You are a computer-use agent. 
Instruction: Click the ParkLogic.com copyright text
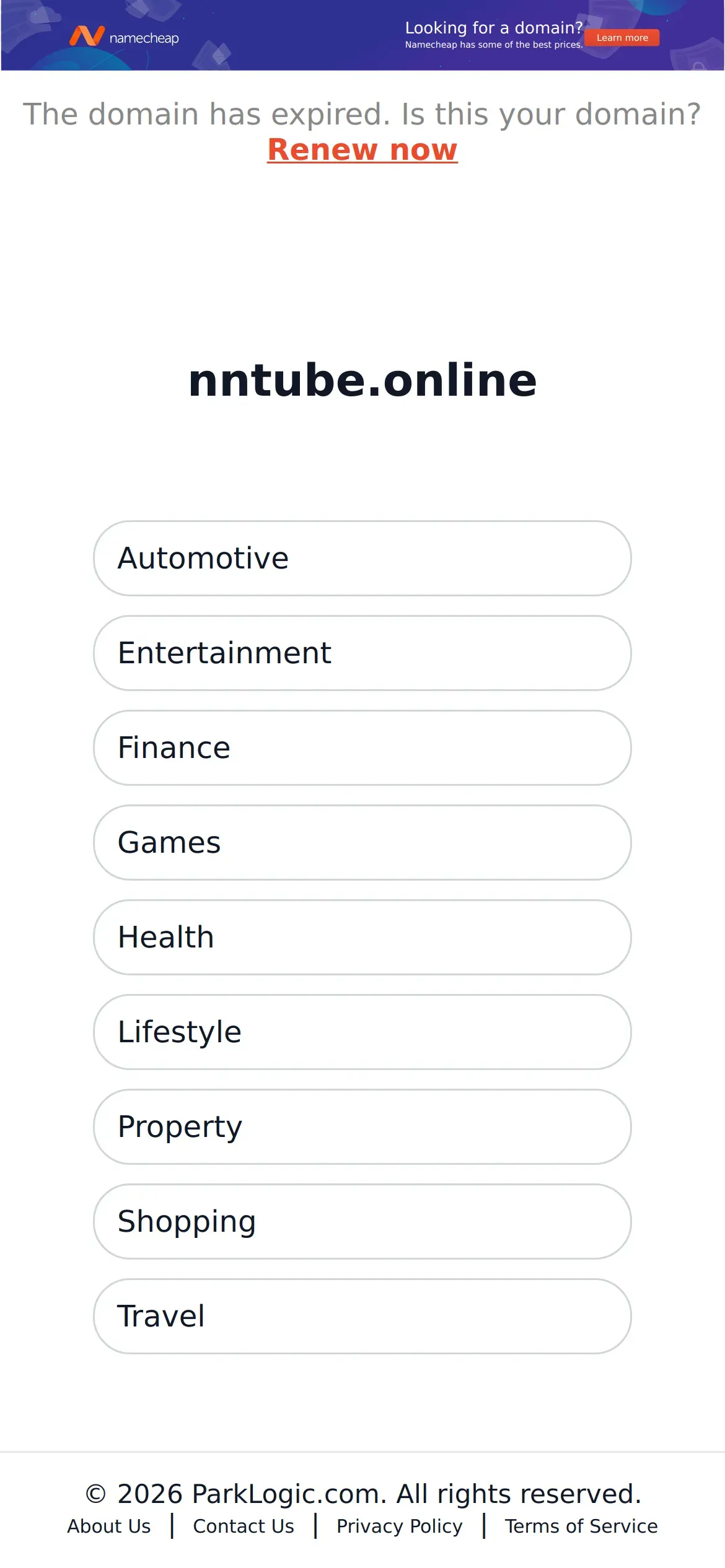[x=362, y=1494]
